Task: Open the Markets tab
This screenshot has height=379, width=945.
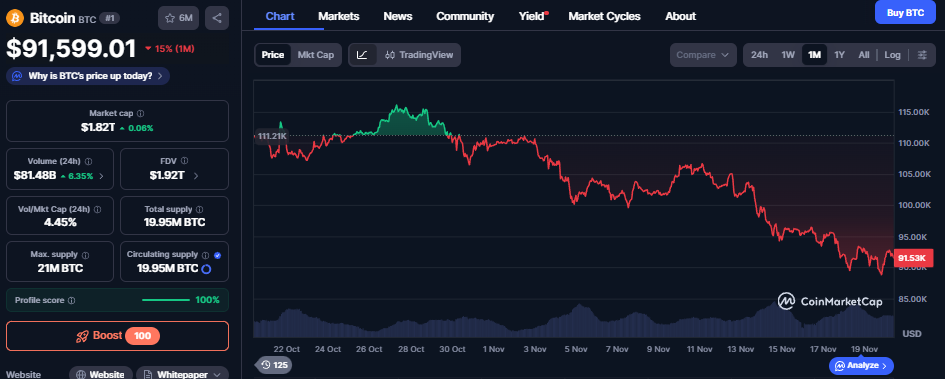Action: pos(339,16)
